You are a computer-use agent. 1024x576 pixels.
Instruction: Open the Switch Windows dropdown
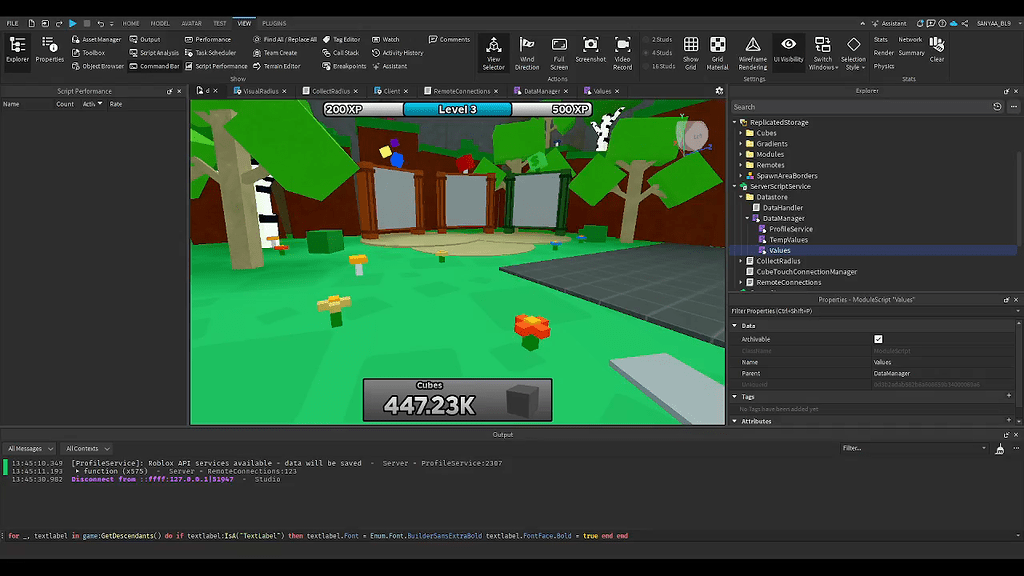pyautogui.click(x=822, y=48)
